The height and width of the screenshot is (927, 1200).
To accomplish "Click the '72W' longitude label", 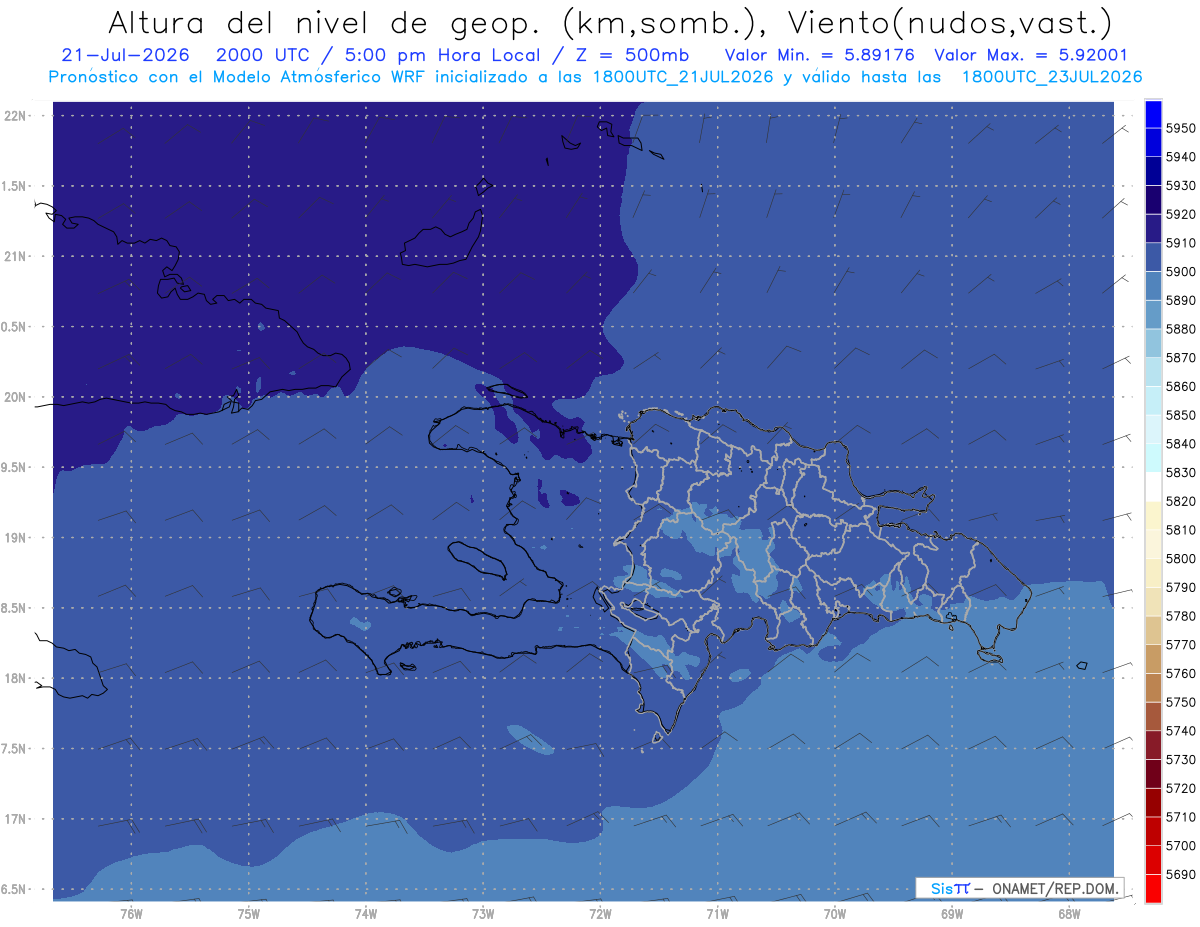I will [600, 913].
